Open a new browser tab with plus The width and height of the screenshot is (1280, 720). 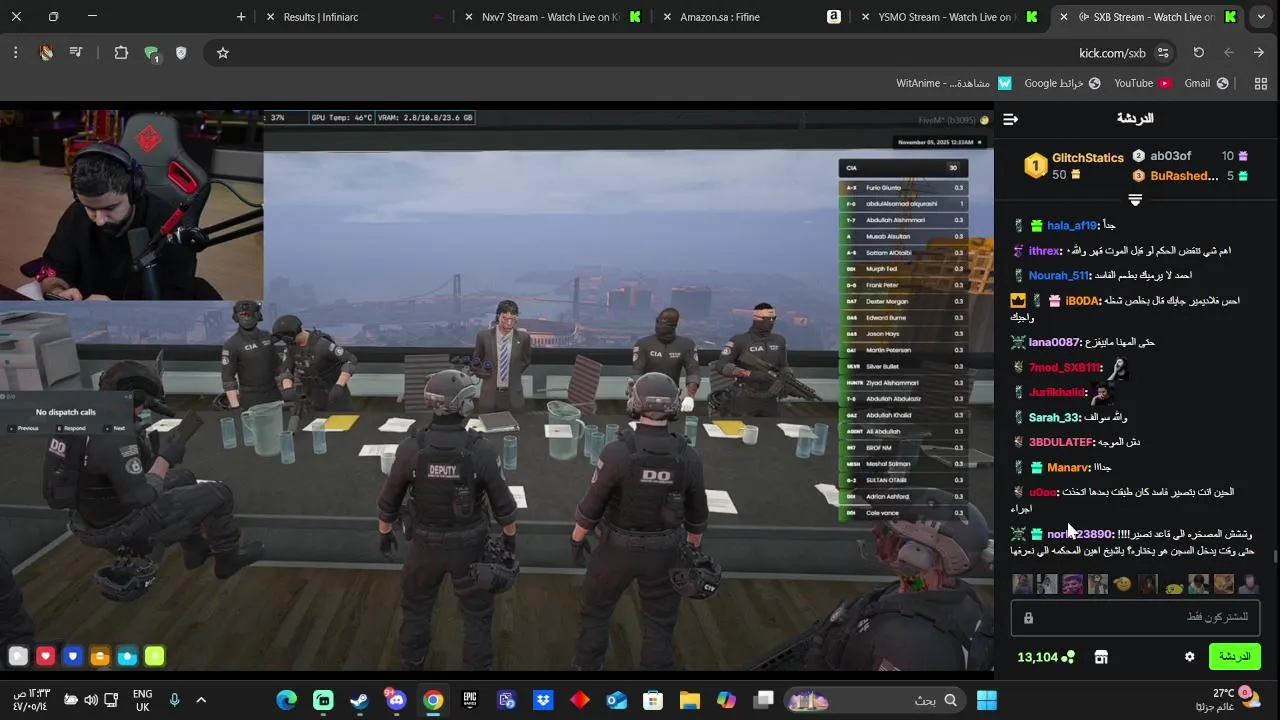(241, 17)
